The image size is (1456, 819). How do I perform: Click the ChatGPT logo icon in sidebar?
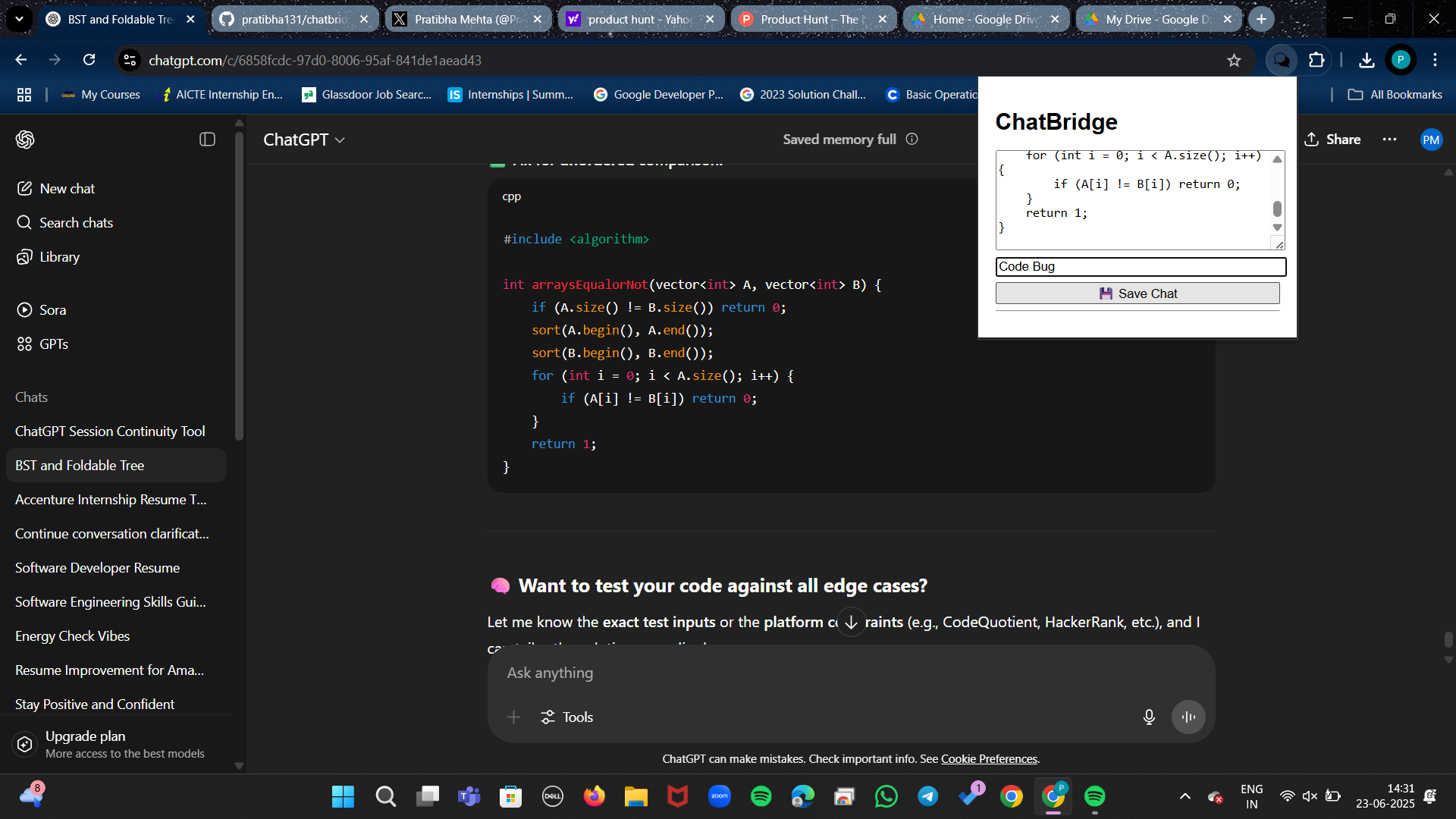click(25, 140)
